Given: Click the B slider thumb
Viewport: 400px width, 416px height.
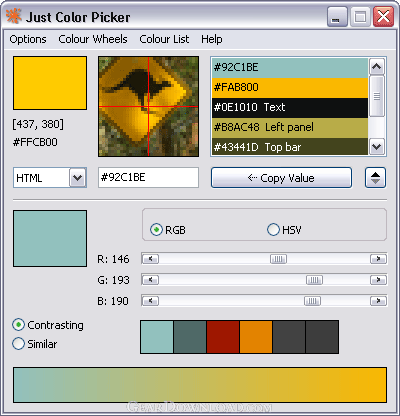Looking at the screenshot, I should pos(312,301).
